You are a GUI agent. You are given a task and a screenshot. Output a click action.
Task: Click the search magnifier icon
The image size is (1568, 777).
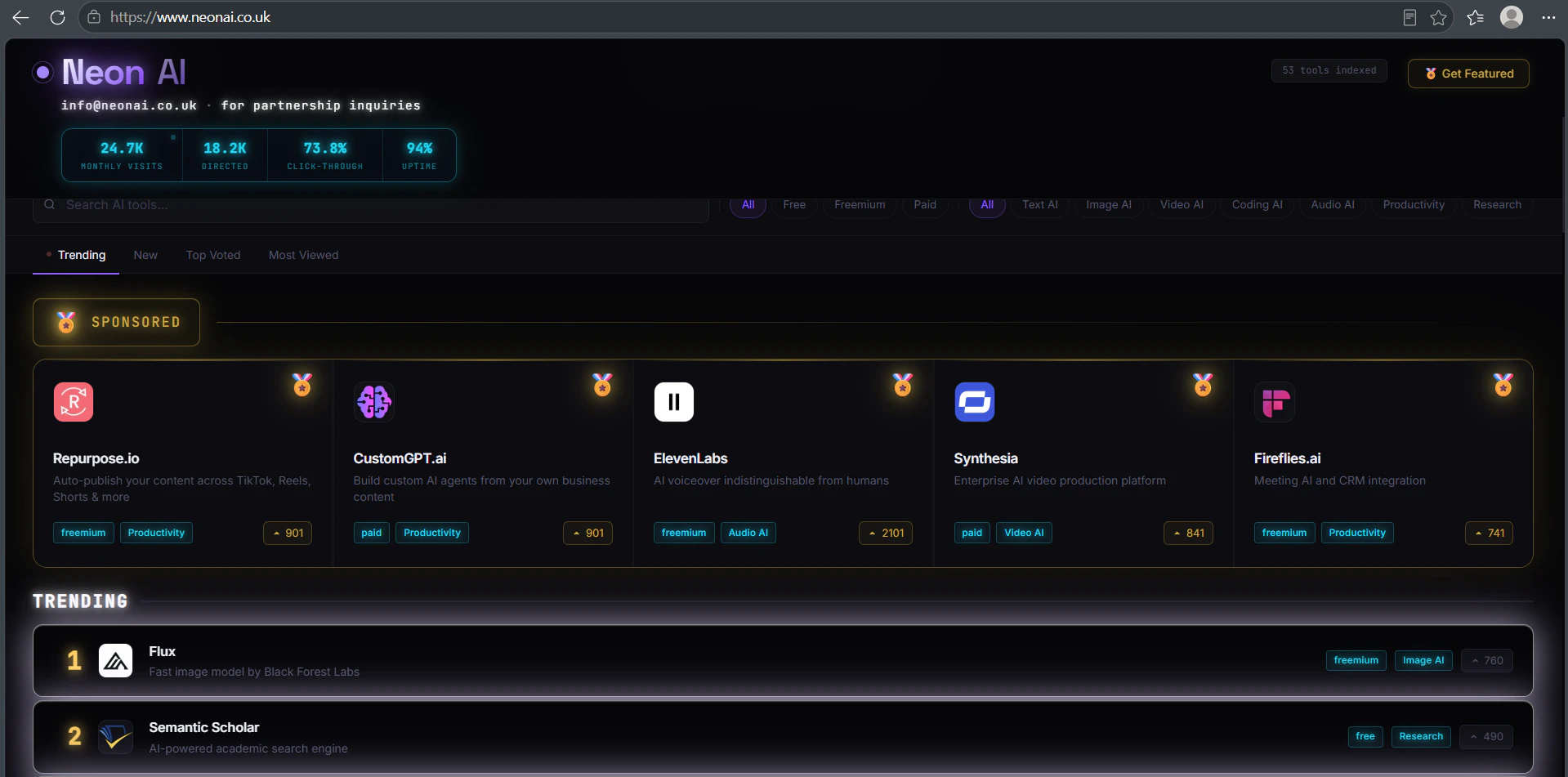[50, 205]
